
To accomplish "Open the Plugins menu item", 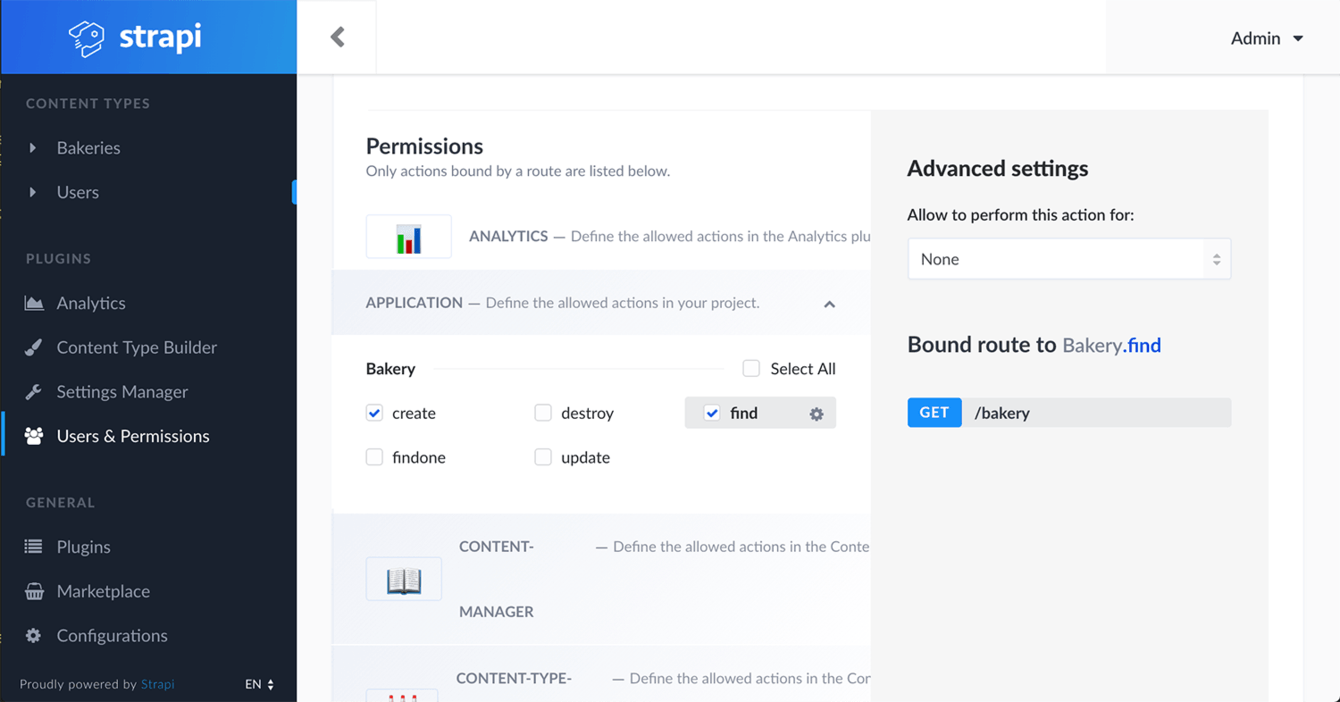I will 83,547.
